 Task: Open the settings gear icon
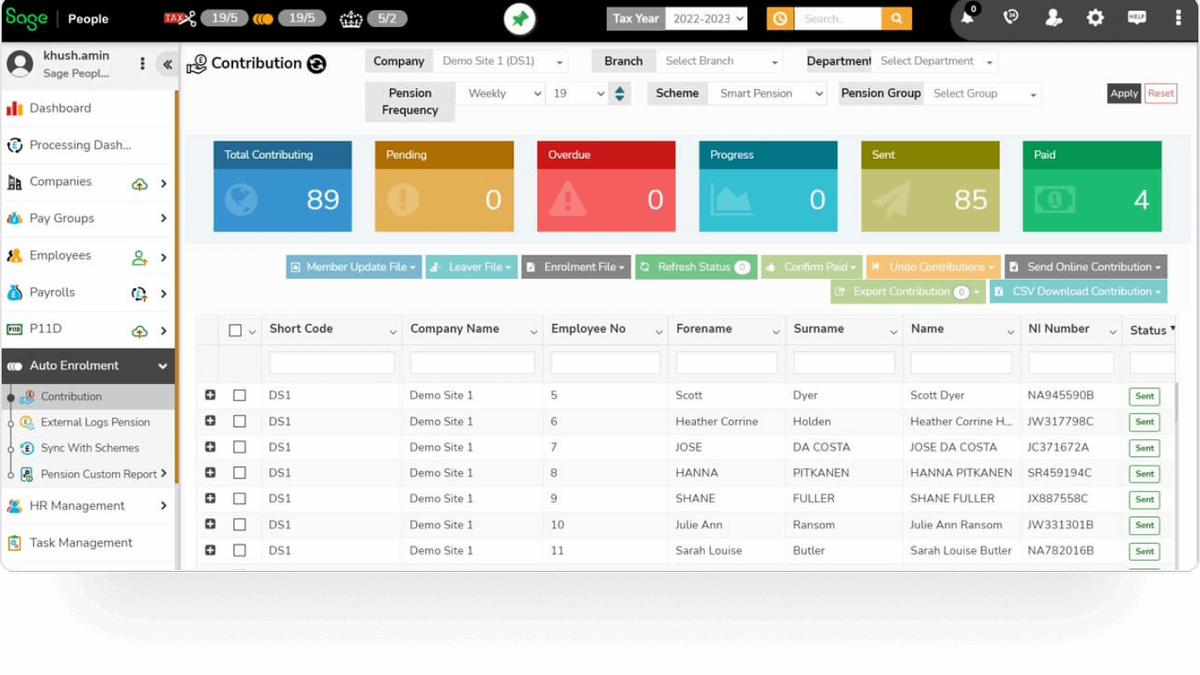[x=1095, y=17]
